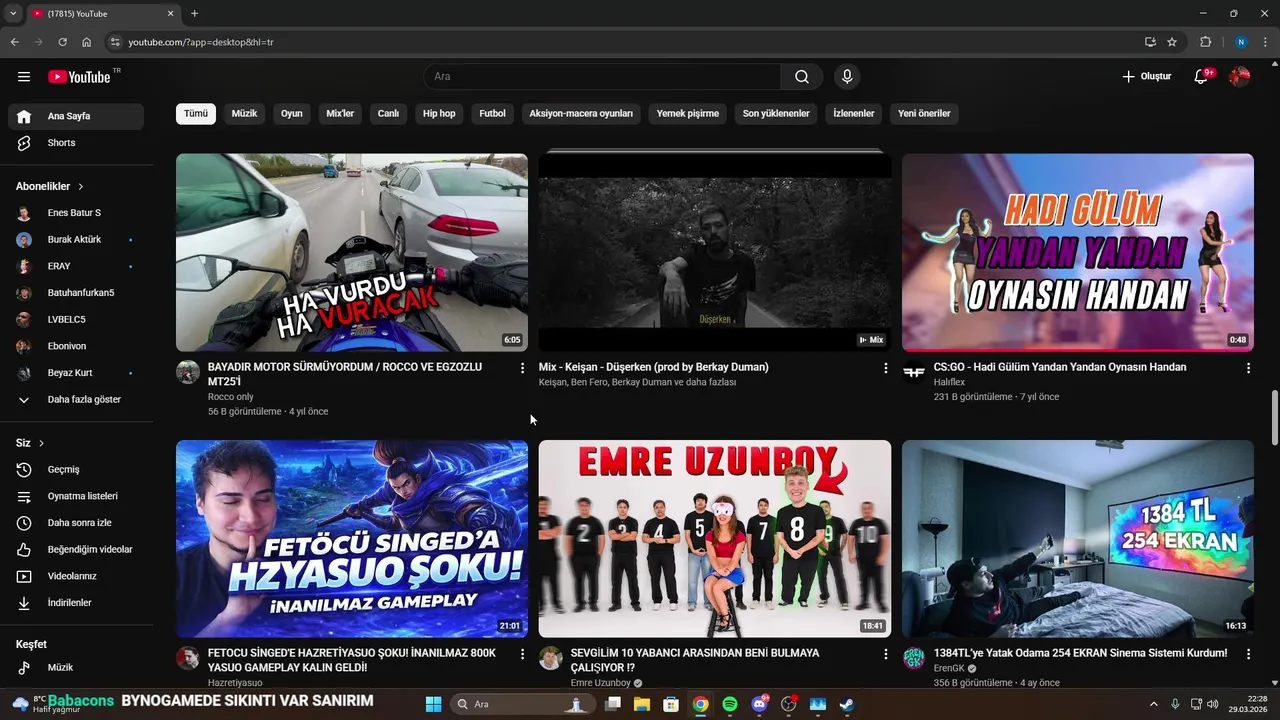This screenshot has height=720, width=1280.
Task: Open Videolarınız page
Action: click(76, 576)
